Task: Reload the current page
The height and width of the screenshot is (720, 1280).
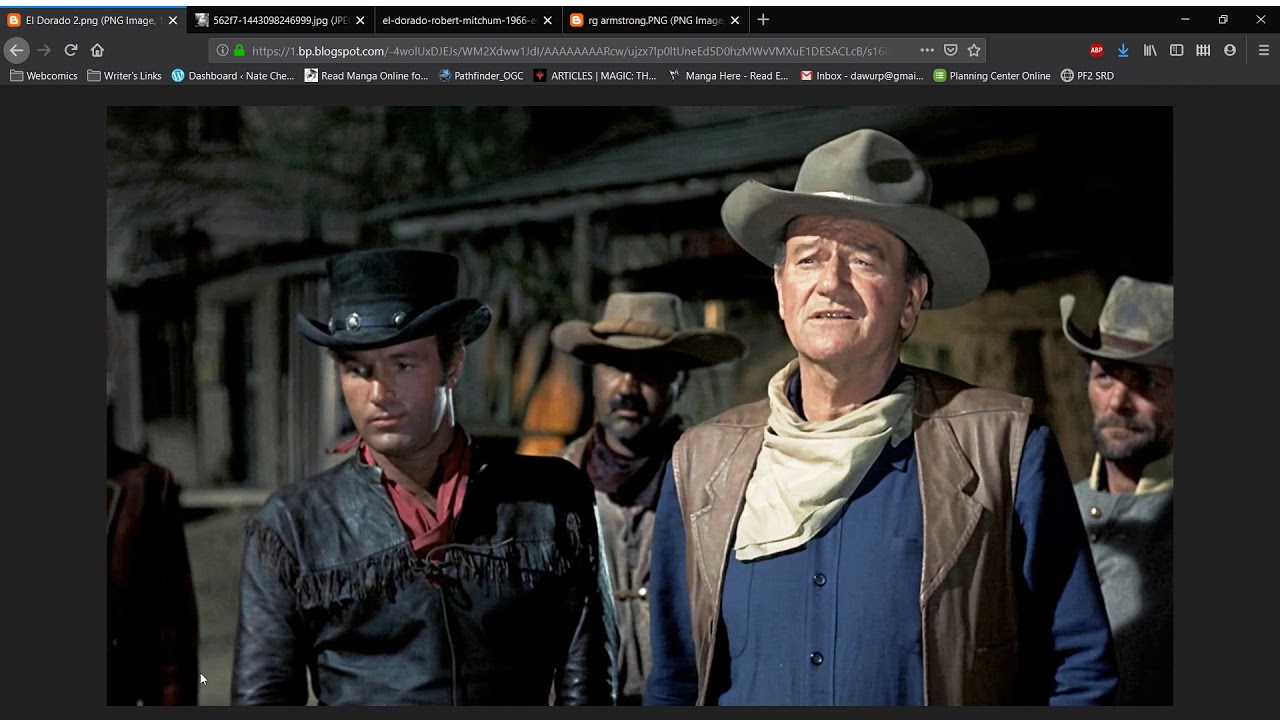Action: 71,50
